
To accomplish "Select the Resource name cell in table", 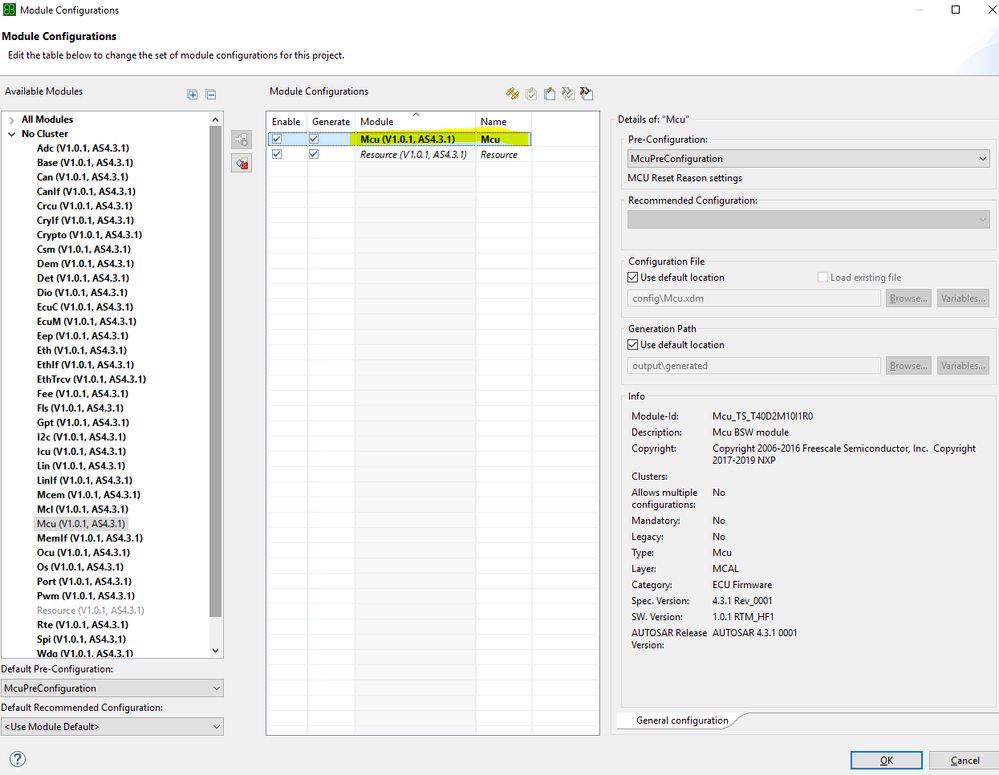I will [x=503, y=154].
